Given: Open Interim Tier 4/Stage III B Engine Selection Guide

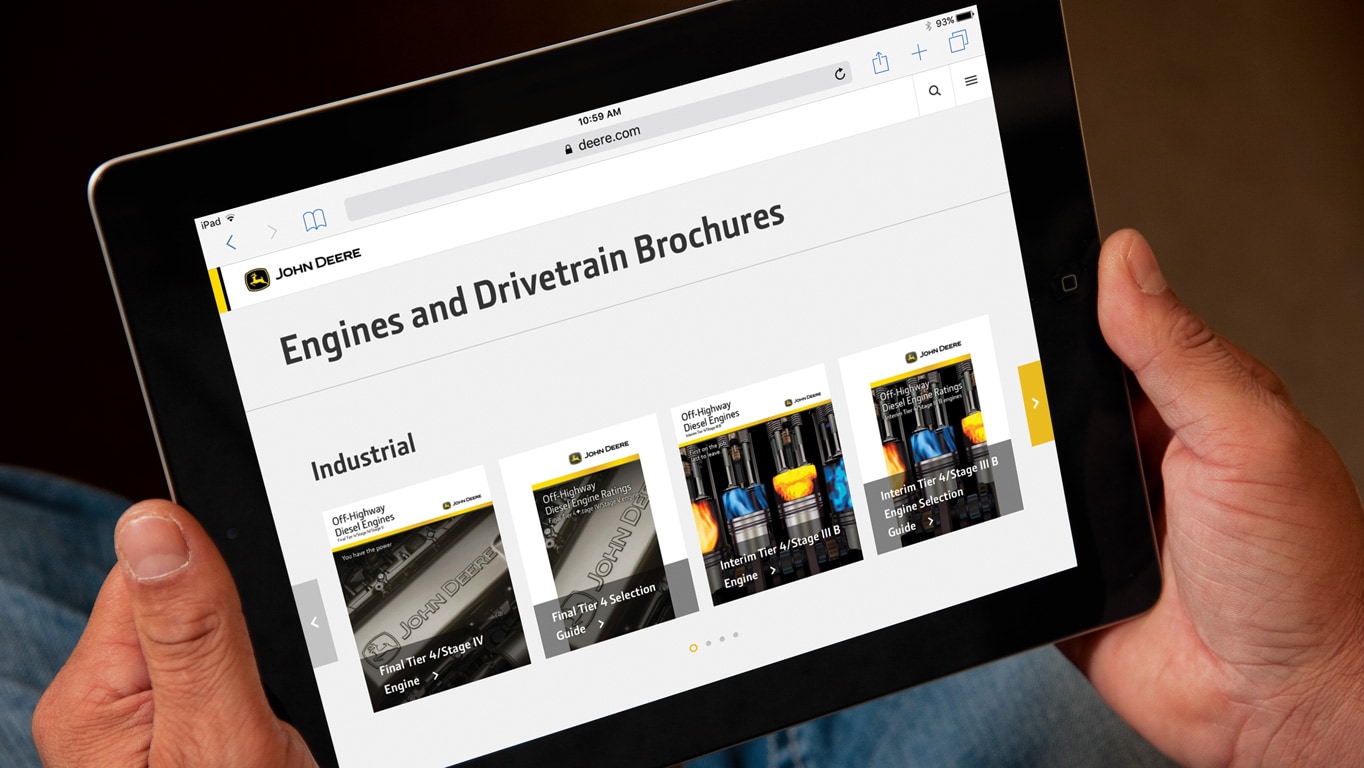Looking at the screenshot, I should (x=931, y=436).
